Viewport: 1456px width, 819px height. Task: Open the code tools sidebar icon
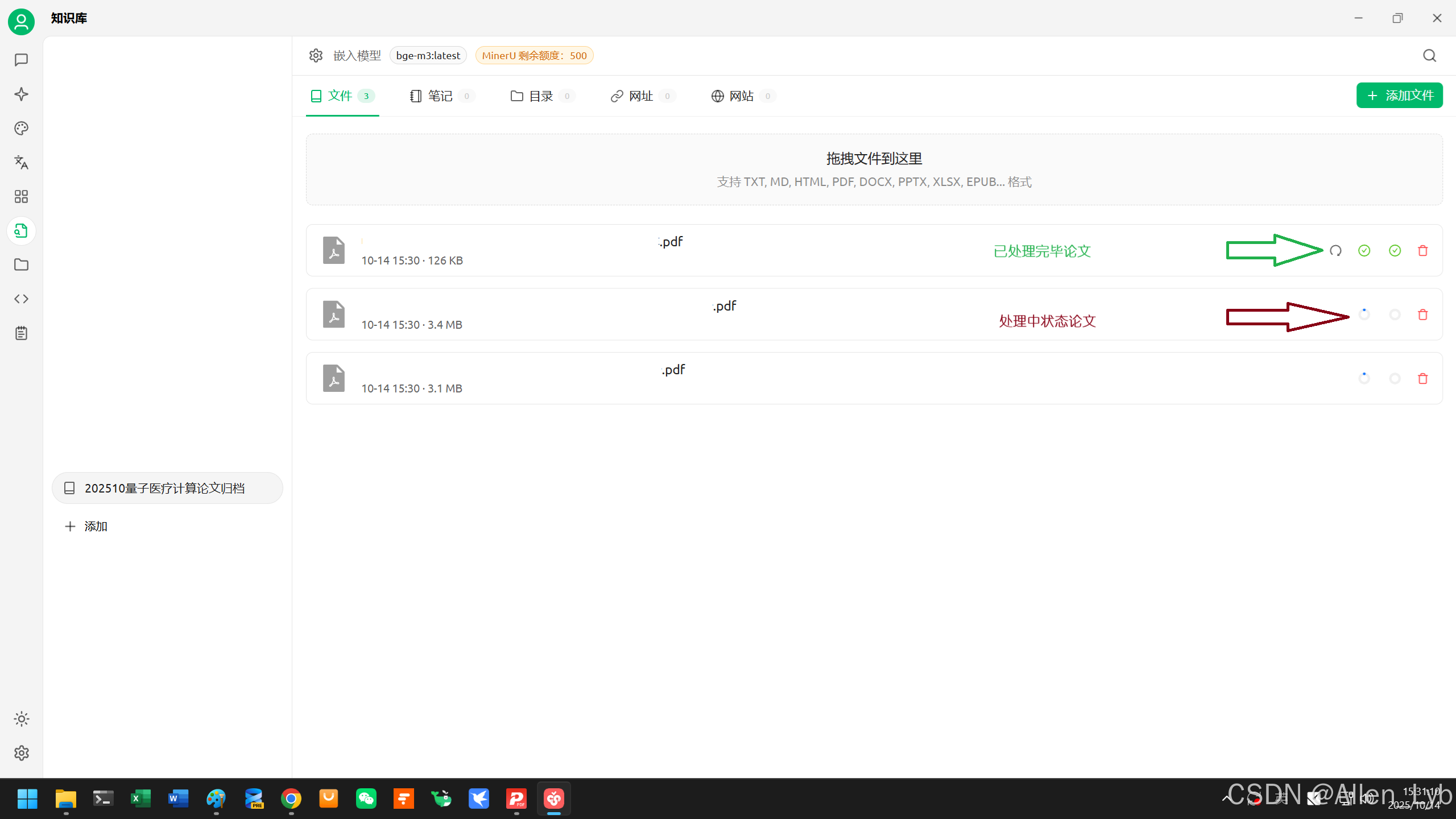click(x=21, y=299)
